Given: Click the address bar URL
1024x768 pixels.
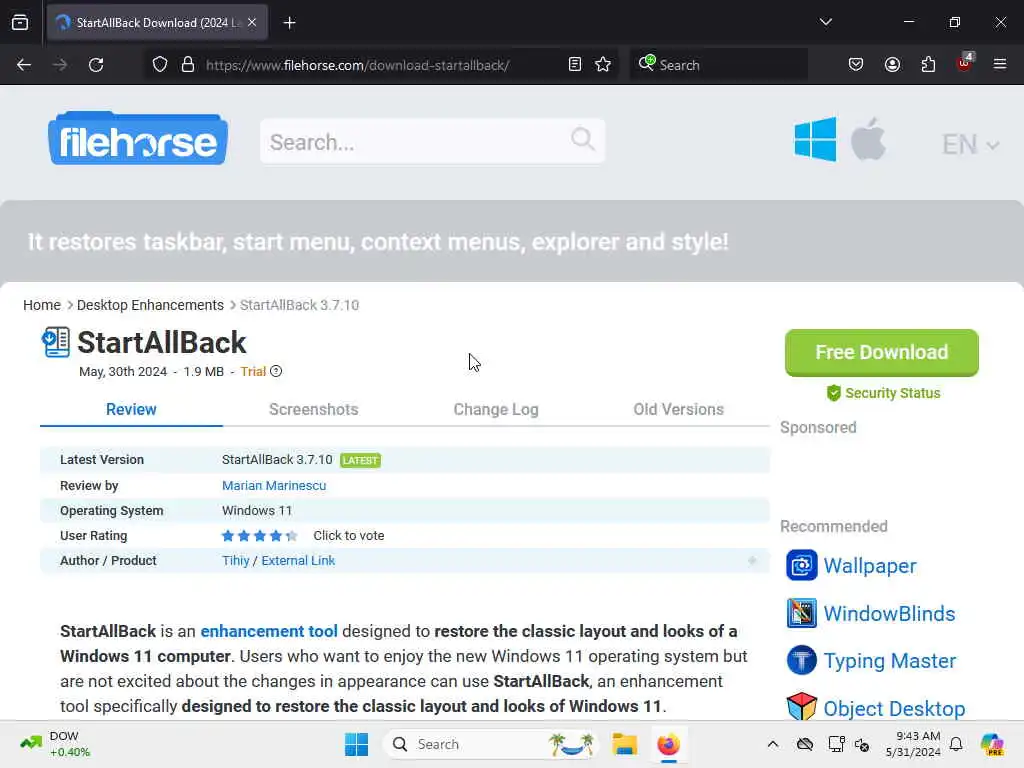Looking at the screenshot, I should (x=357, y=65).
